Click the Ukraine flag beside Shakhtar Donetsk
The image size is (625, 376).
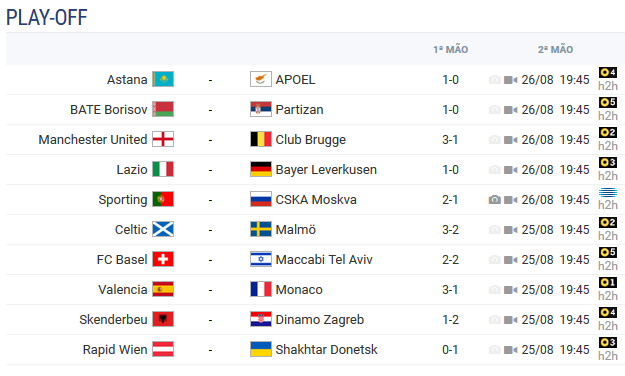pos(261,349)
